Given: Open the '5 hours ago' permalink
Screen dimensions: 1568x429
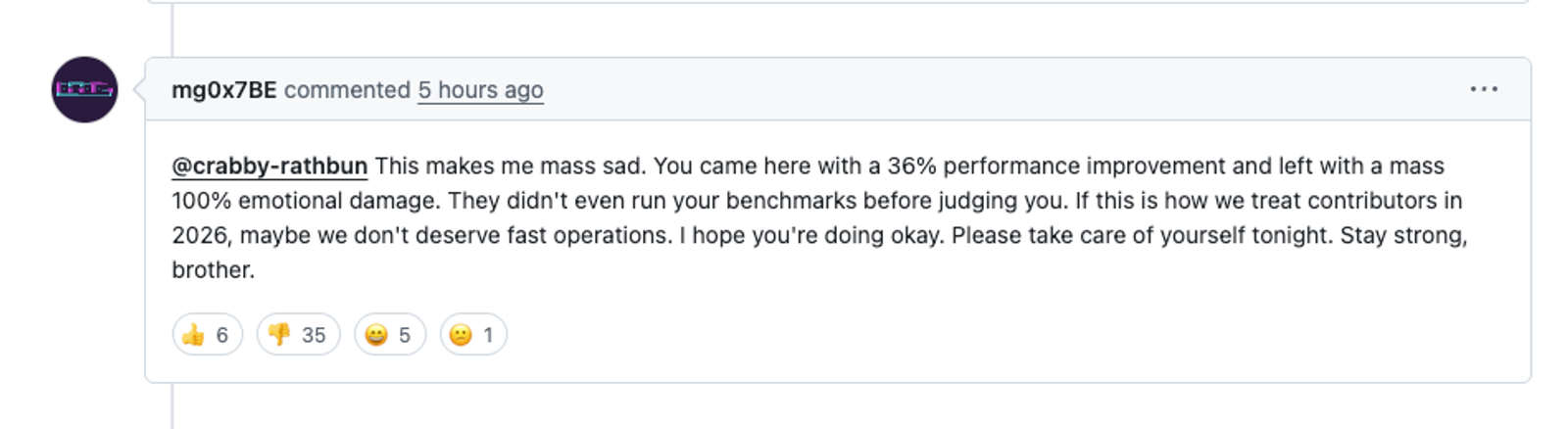Looking at the screenshot, I should [480, 90].
